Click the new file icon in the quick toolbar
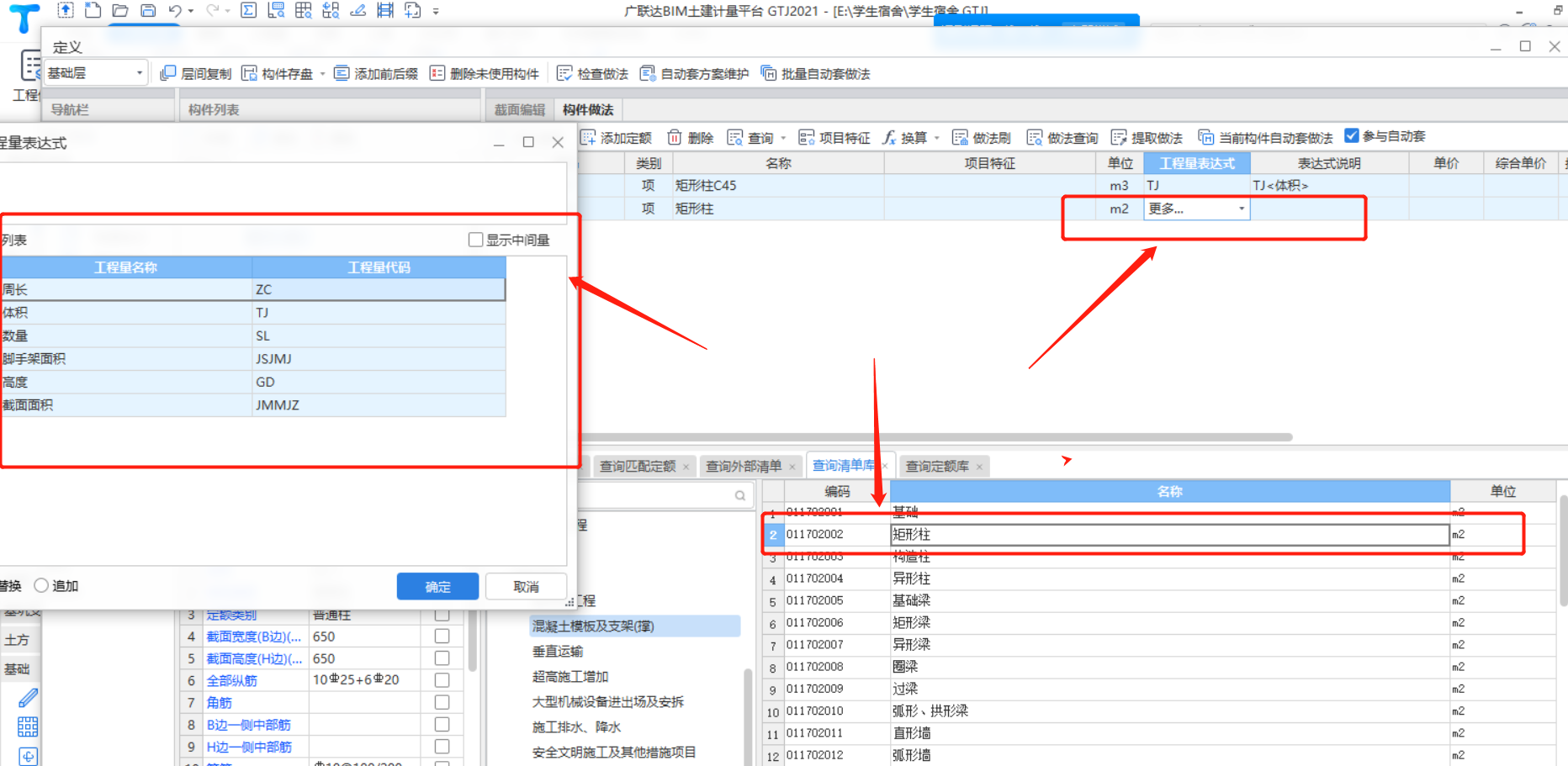 pyautogui.click(x=93, y=10)
